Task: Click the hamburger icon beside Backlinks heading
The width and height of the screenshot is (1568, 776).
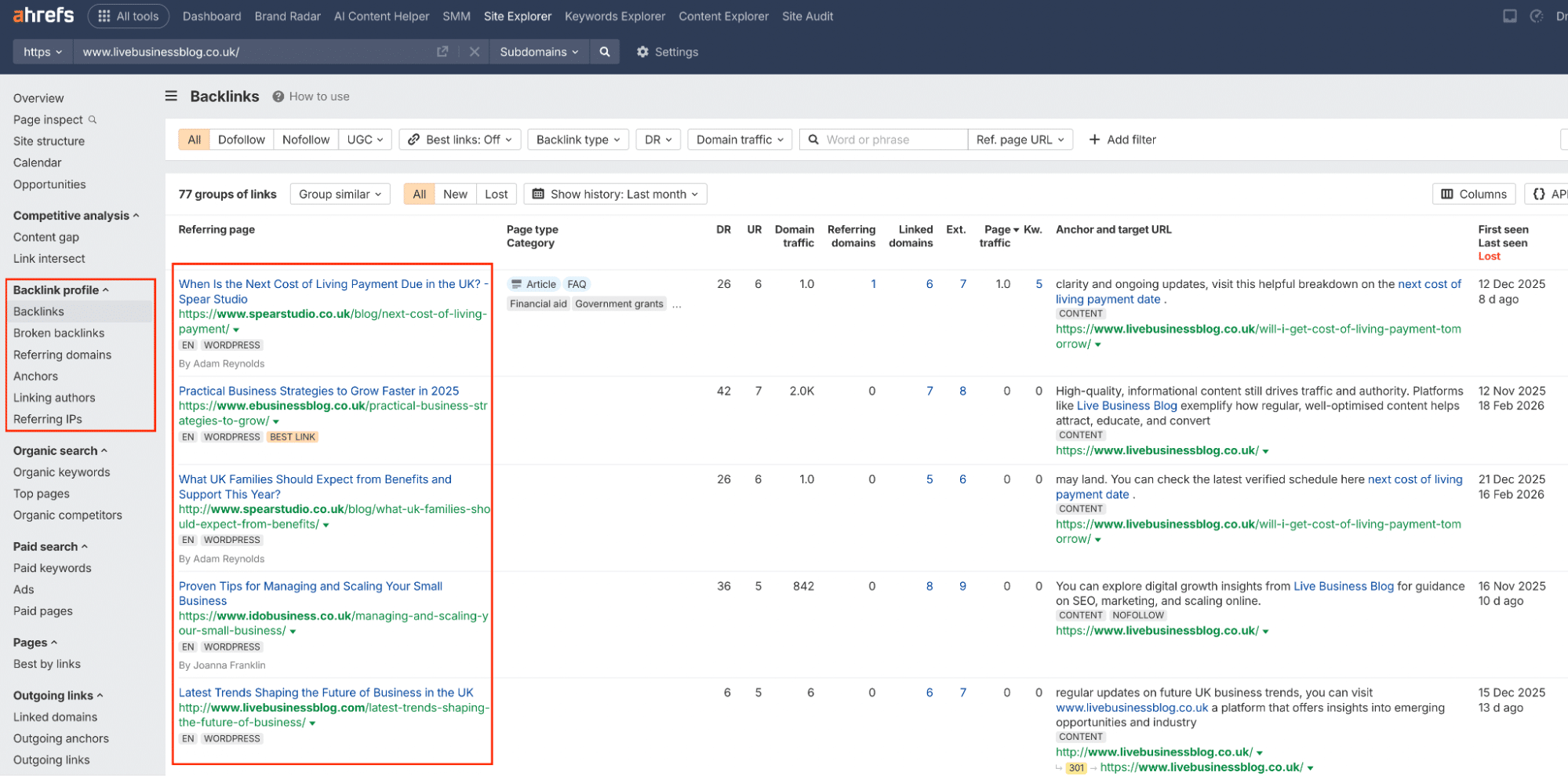Action: click(x=170, y=96)
